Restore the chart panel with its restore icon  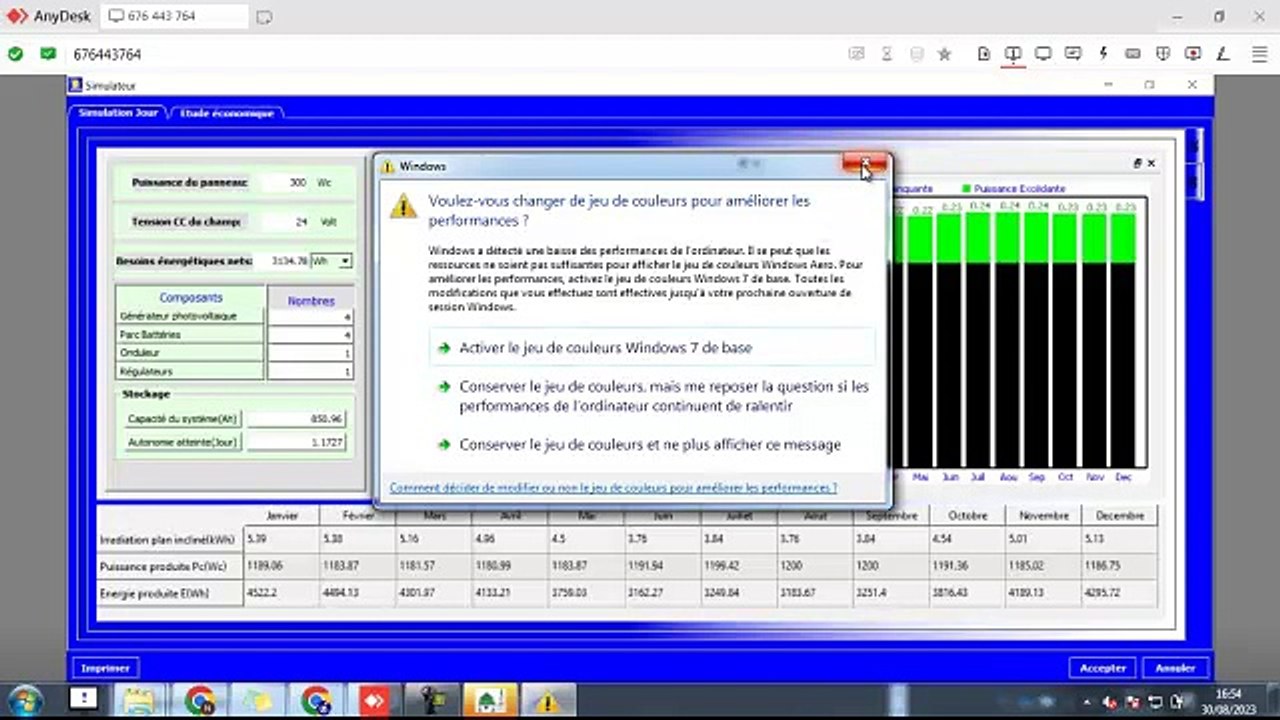(1137, 163)
